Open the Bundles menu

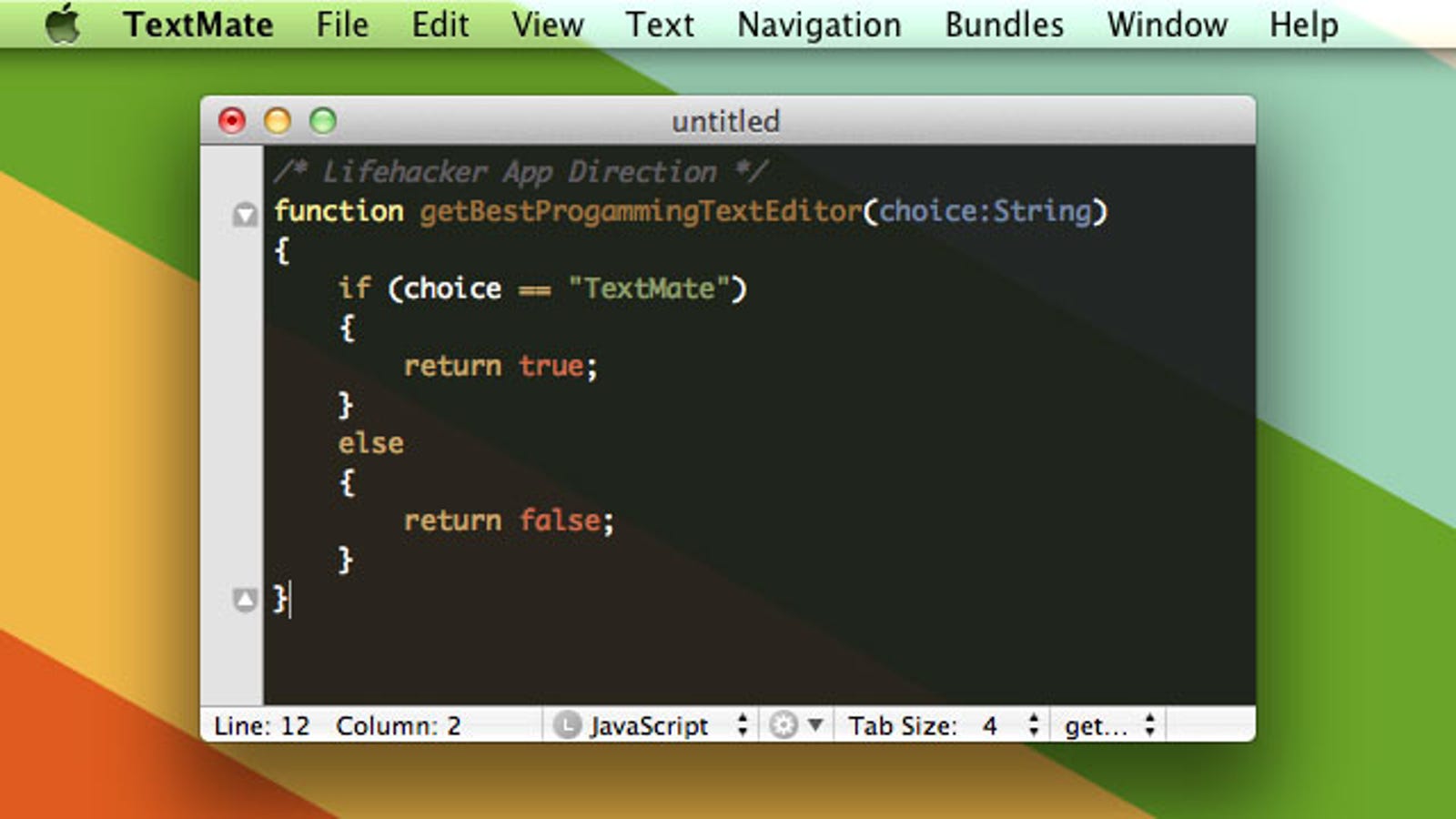pyautogui.click(x=1004, y=25)
